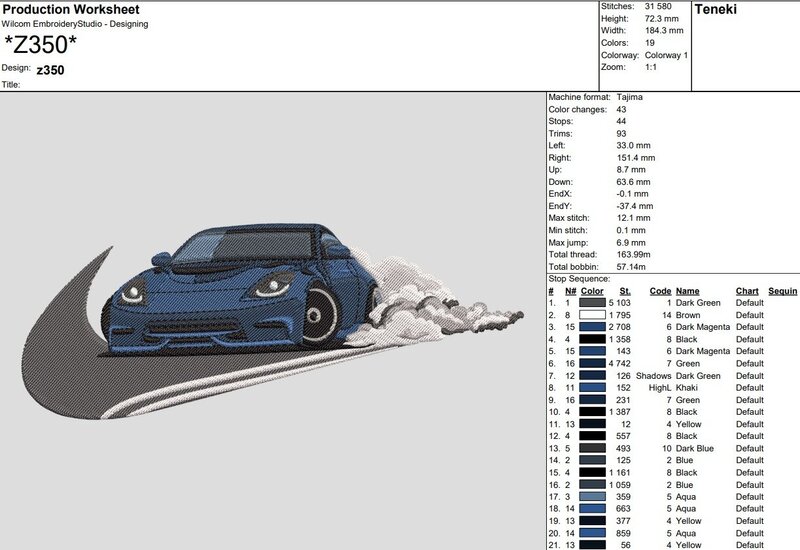800x550 pixels.
Task: Click the Name column header
Action: pos(687,290)
